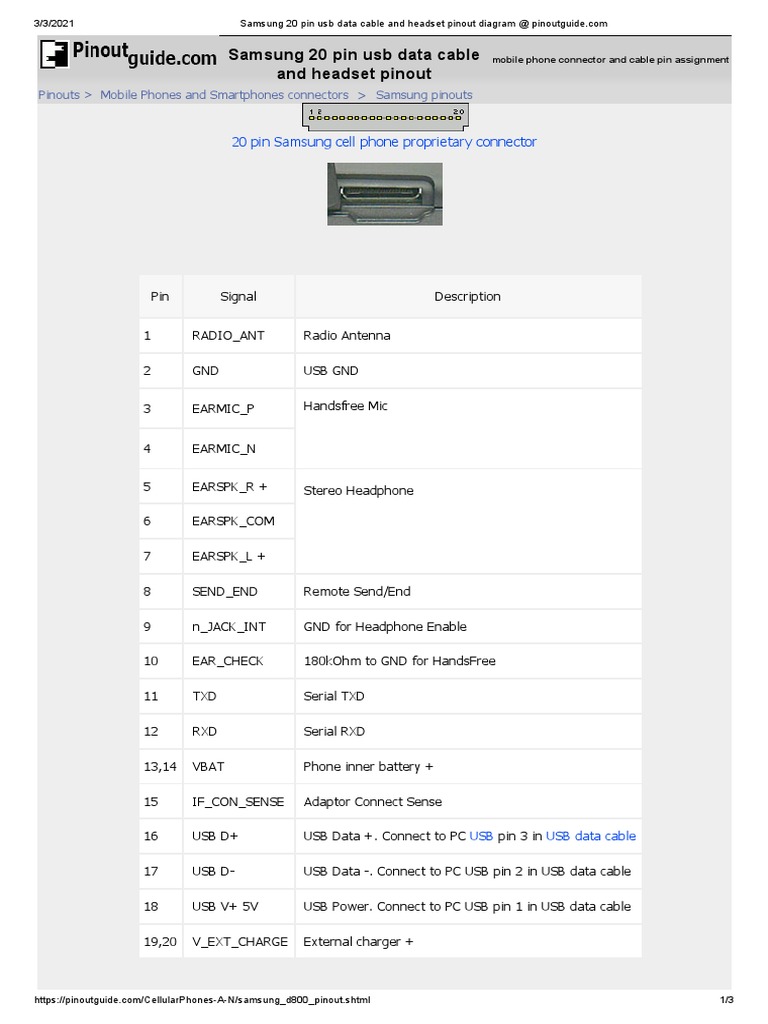Go to the Pinouts breadcrumb link

[x=59, y=95]
